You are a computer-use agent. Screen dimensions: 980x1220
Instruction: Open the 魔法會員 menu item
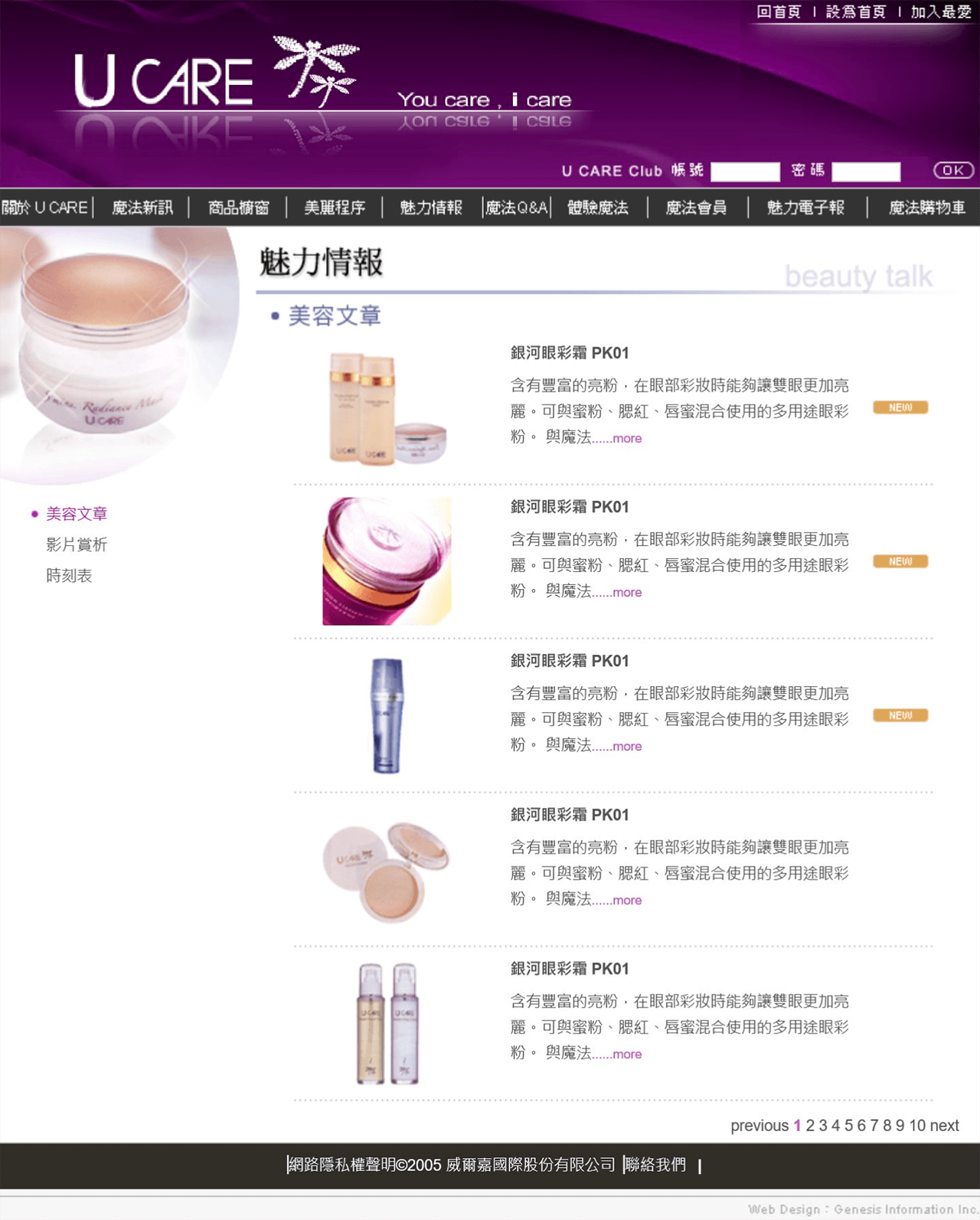tap(696, 208)
